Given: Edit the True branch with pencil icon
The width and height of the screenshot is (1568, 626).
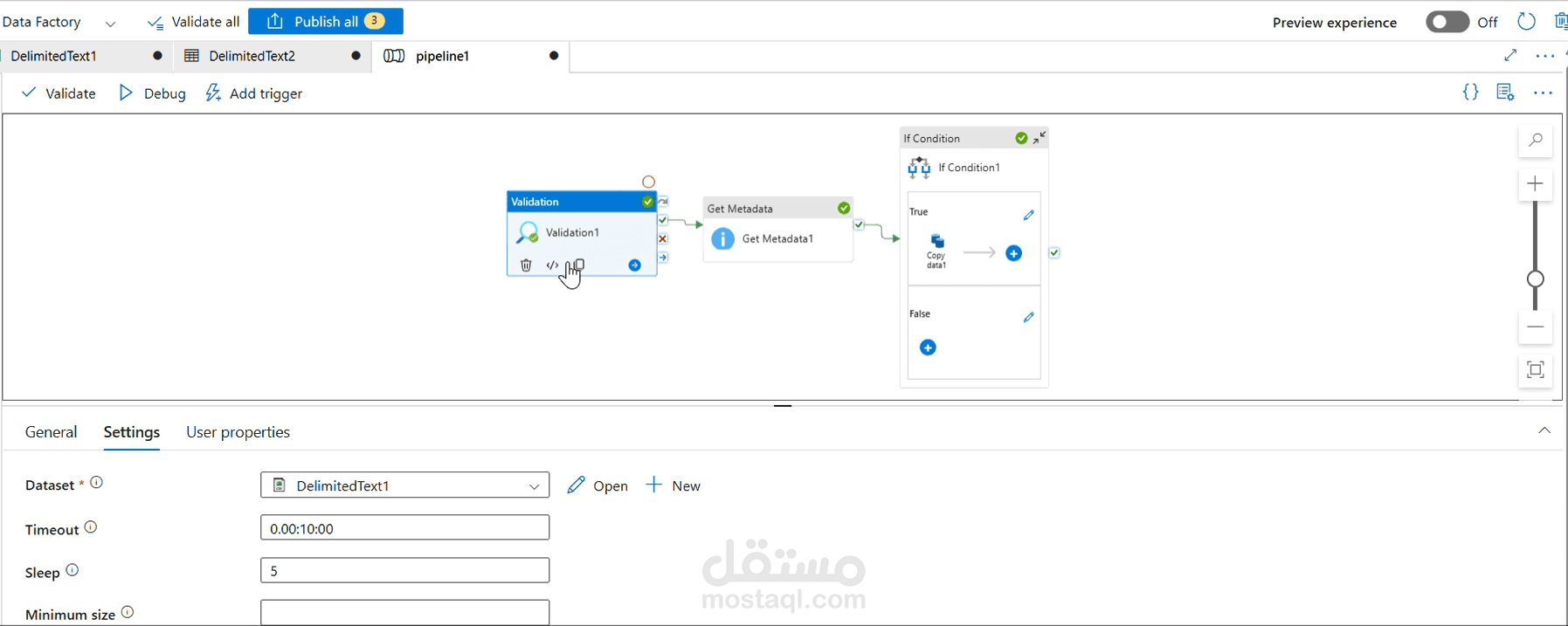Looking at the screenshot, I should coord(1028,215).
